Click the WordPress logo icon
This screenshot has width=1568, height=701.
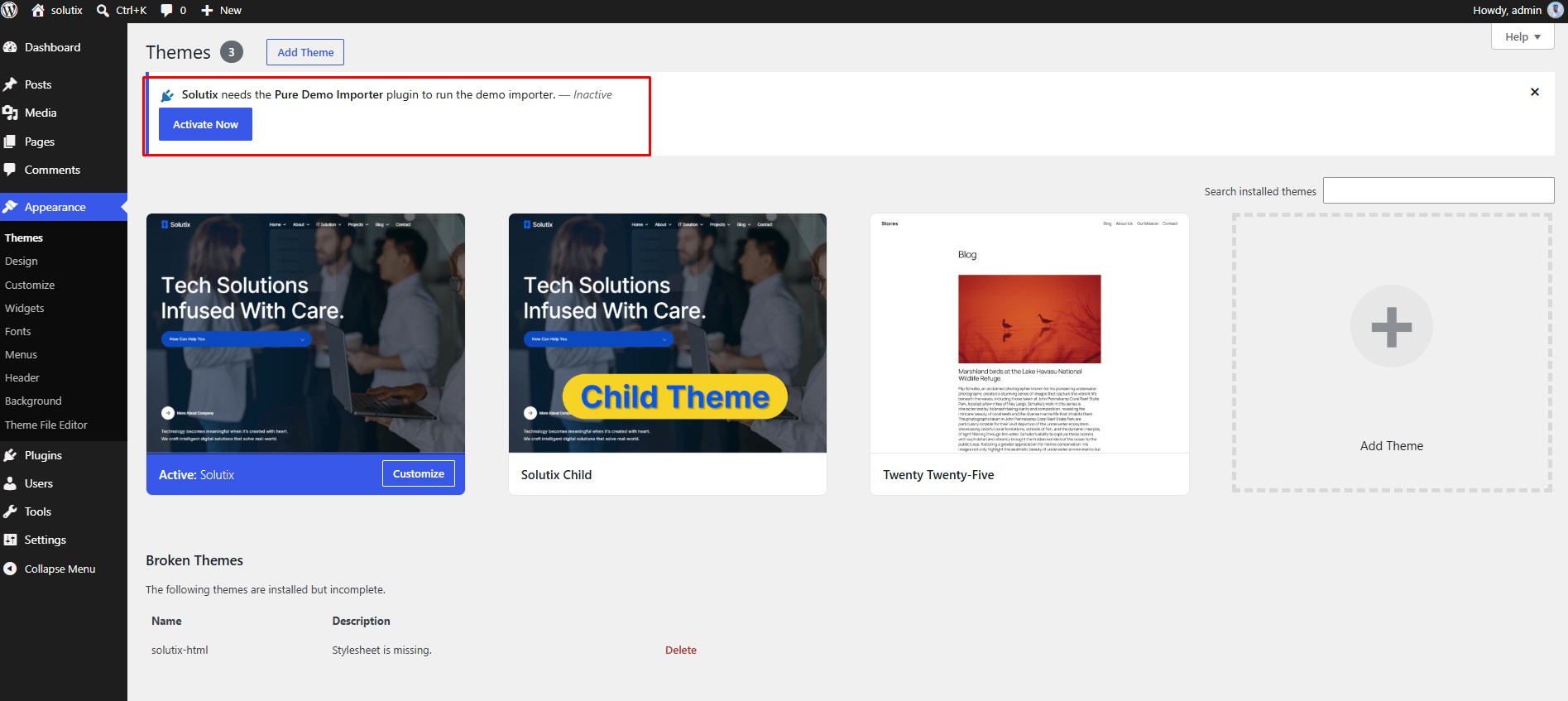[10, 10]
